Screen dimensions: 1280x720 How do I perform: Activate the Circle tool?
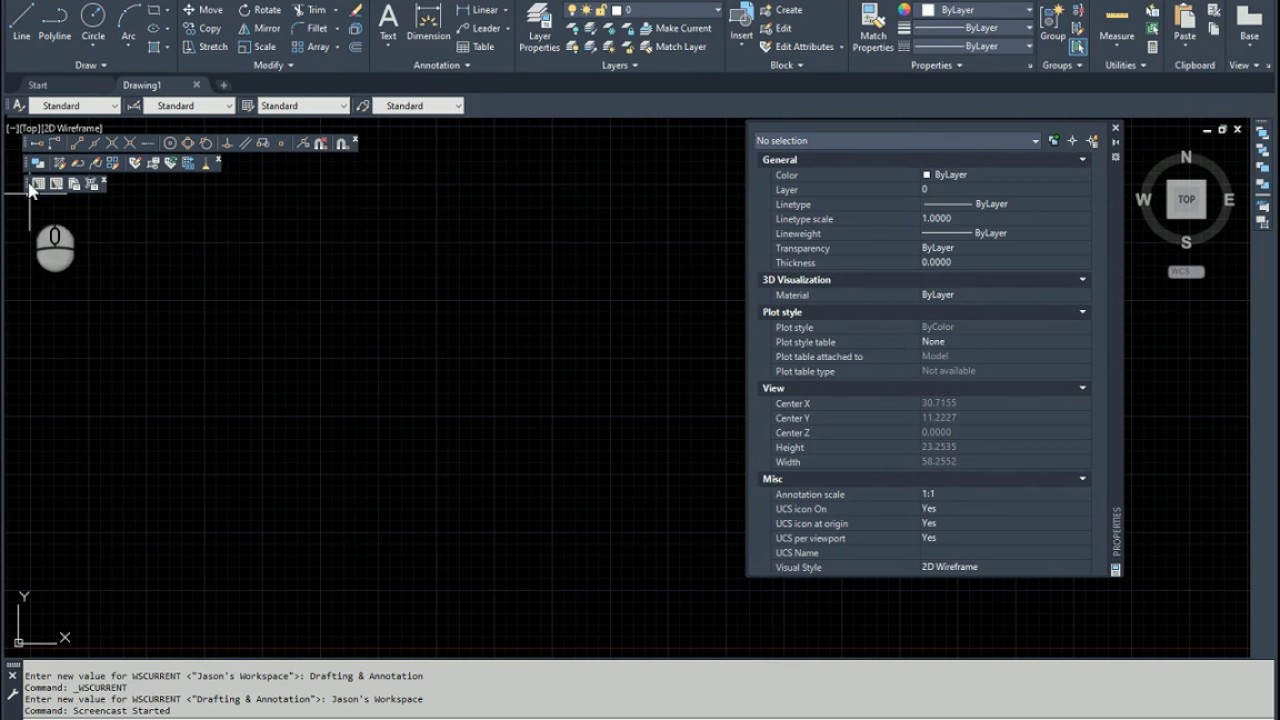click(93, 23)
